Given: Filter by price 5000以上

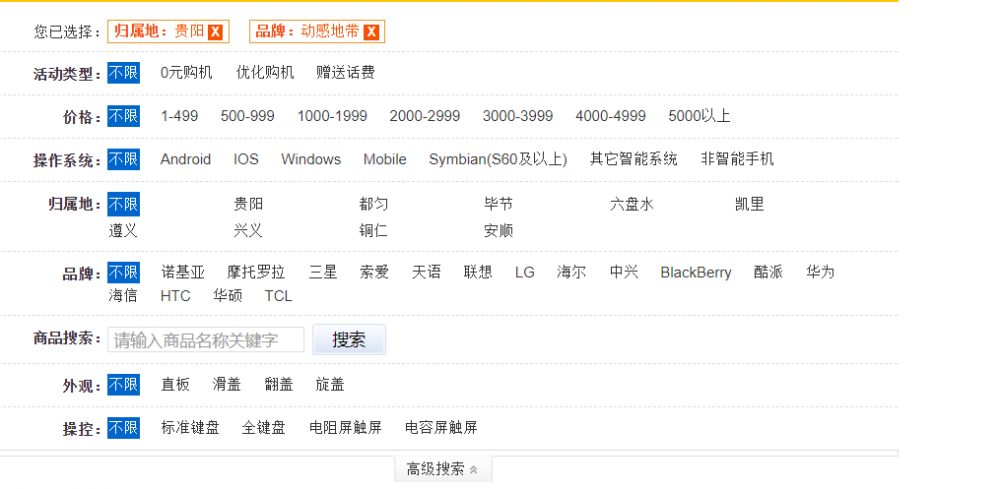Looking at the screenshot, I should pyautogui.click(x=699, y=116).
